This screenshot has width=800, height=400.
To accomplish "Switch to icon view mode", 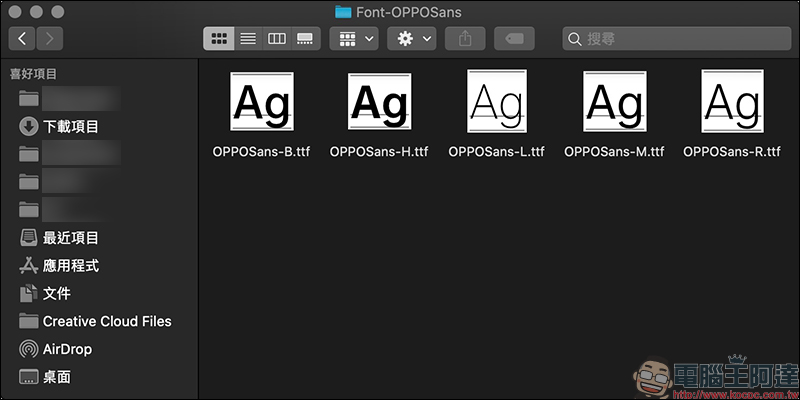I will [219, 39].
